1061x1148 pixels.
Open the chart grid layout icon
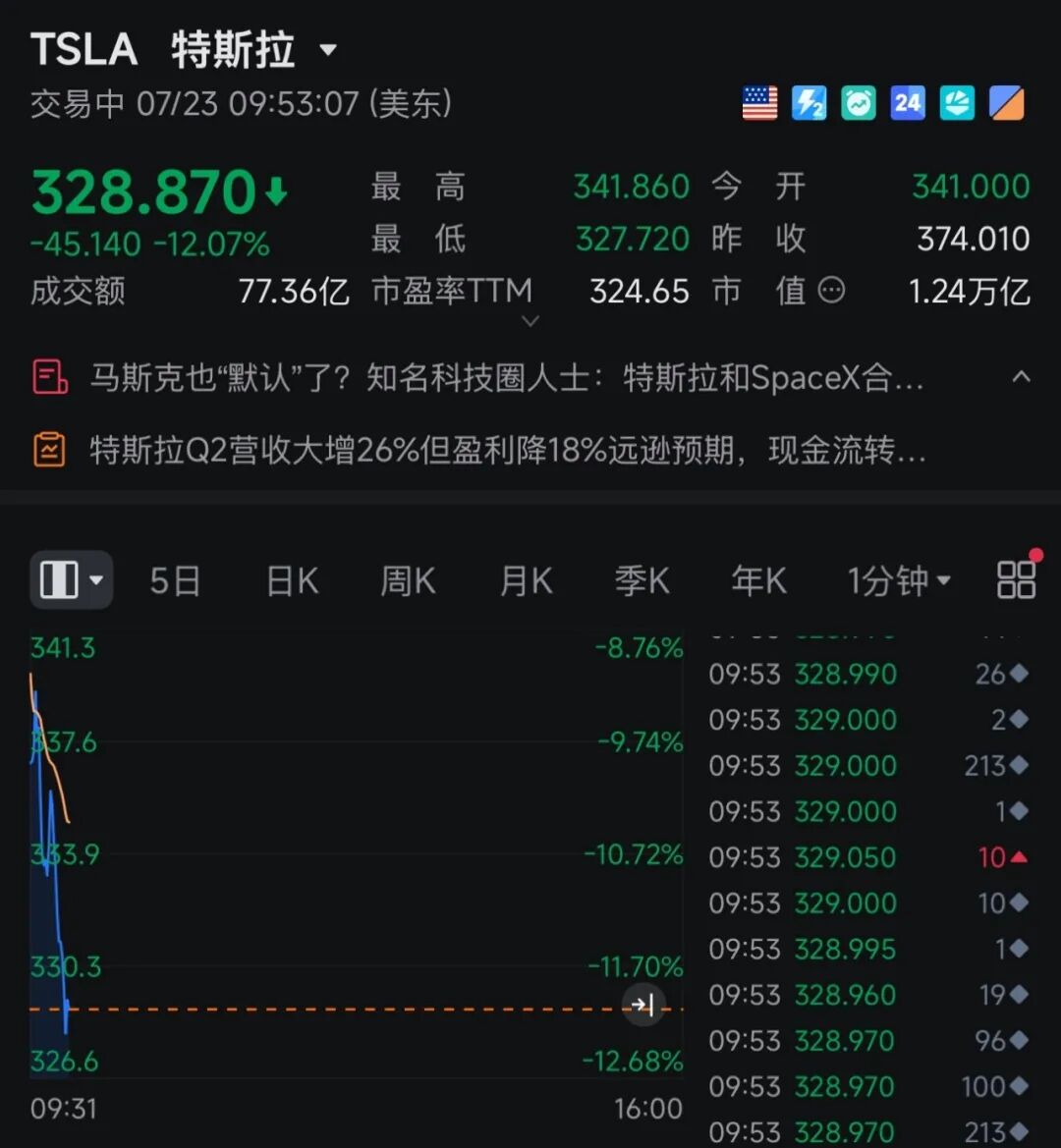click(x=1017, y=580)
